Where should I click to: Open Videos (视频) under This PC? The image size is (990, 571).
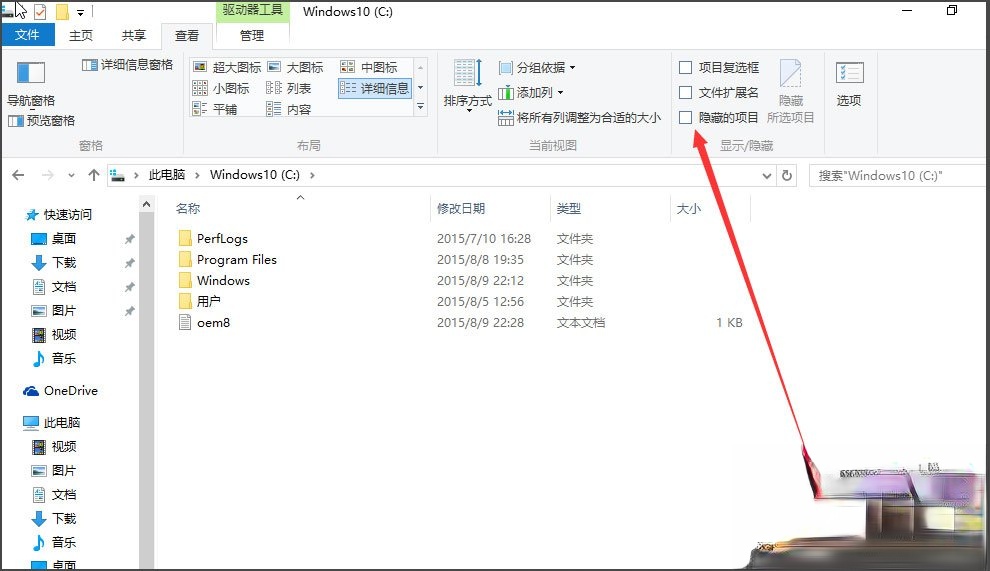pos(54,447)
